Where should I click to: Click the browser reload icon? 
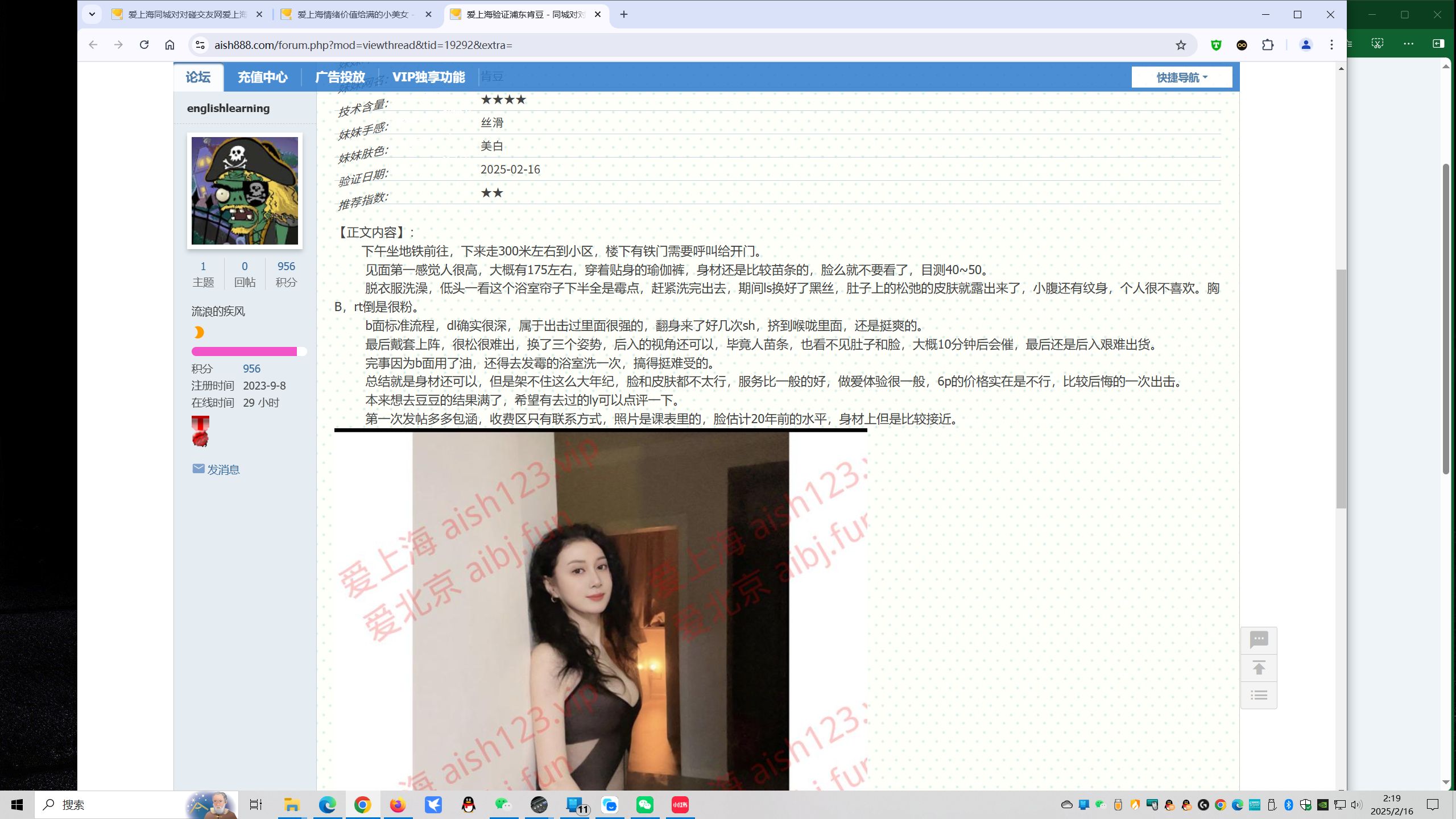click(144, 45)
